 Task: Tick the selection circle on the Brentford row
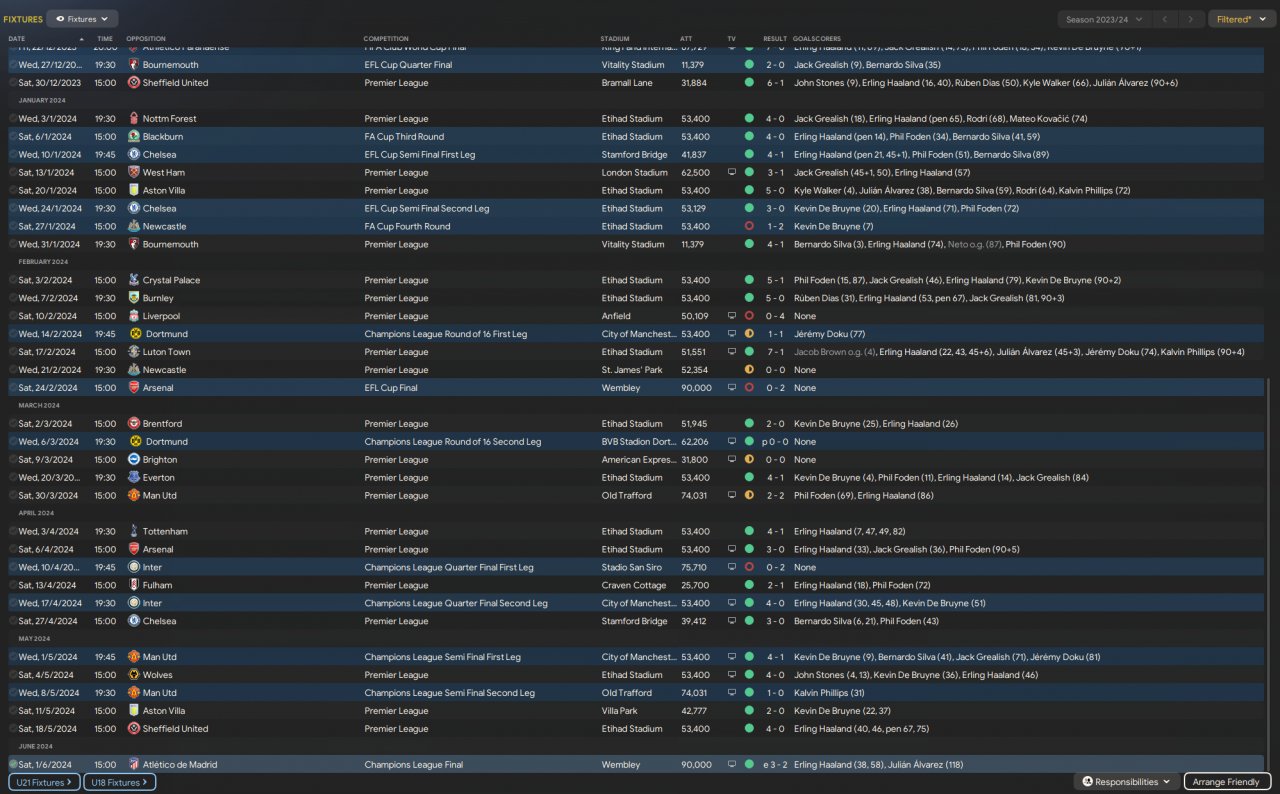(x=13, y=424)
